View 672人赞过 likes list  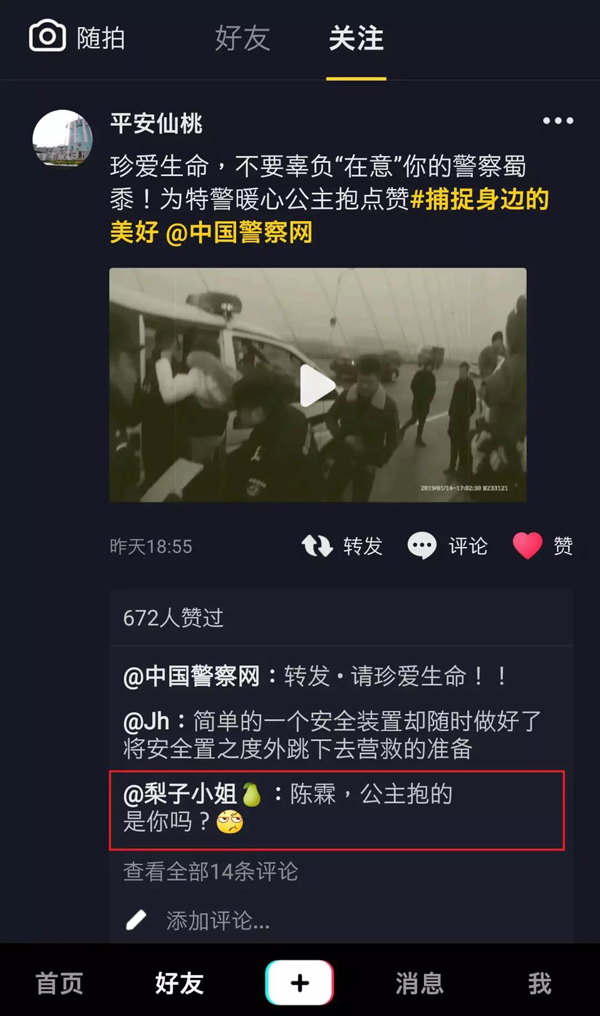[x=173, y=618]
